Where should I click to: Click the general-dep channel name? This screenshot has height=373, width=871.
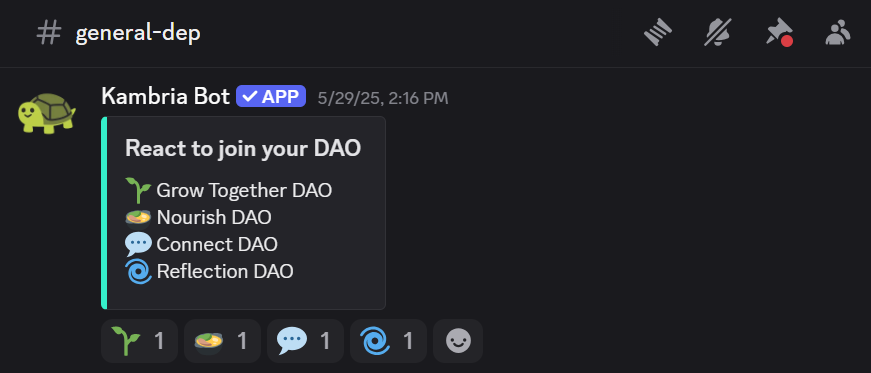click(x=138, y=33)
